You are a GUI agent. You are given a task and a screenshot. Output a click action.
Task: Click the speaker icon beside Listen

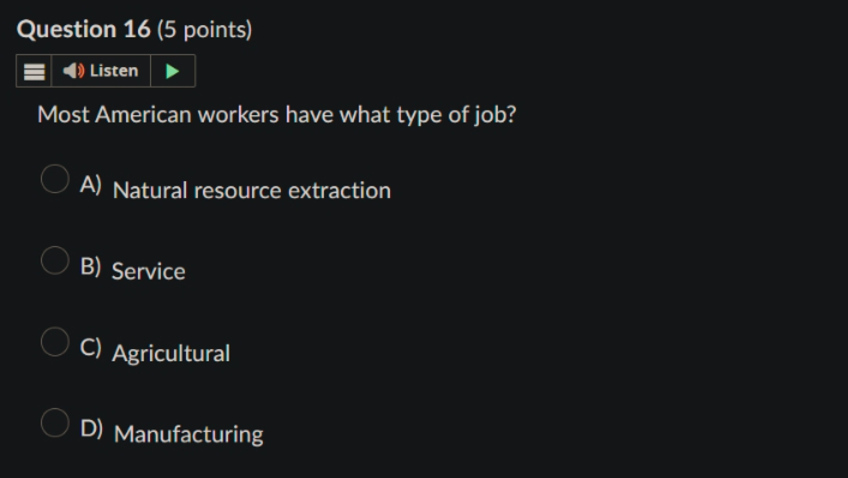(74, 71)
